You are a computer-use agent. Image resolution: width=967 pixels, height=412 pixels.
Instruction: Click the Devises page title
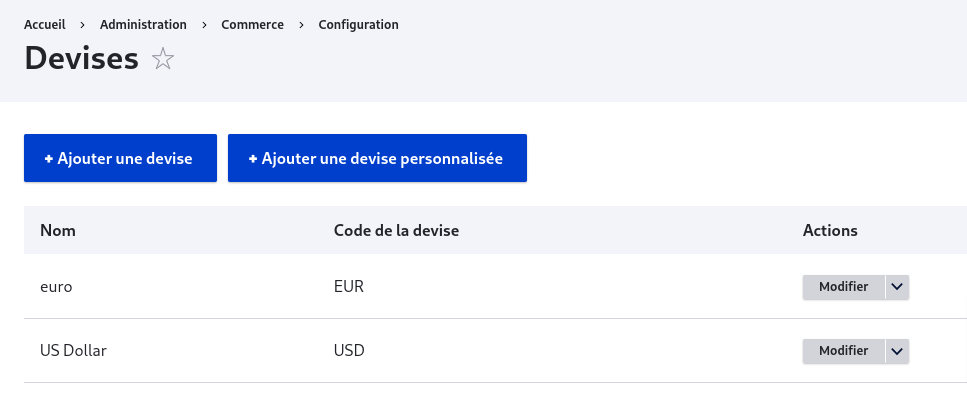coord(81,59)
